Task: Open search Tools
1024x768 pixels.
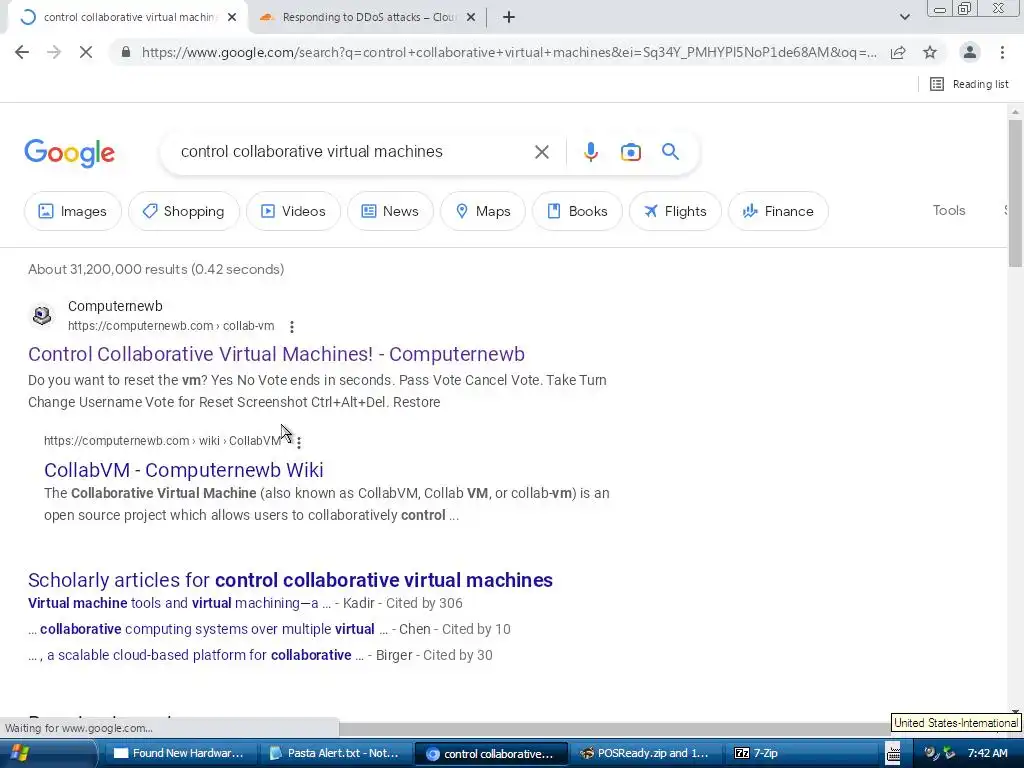Action: (948, 210)
